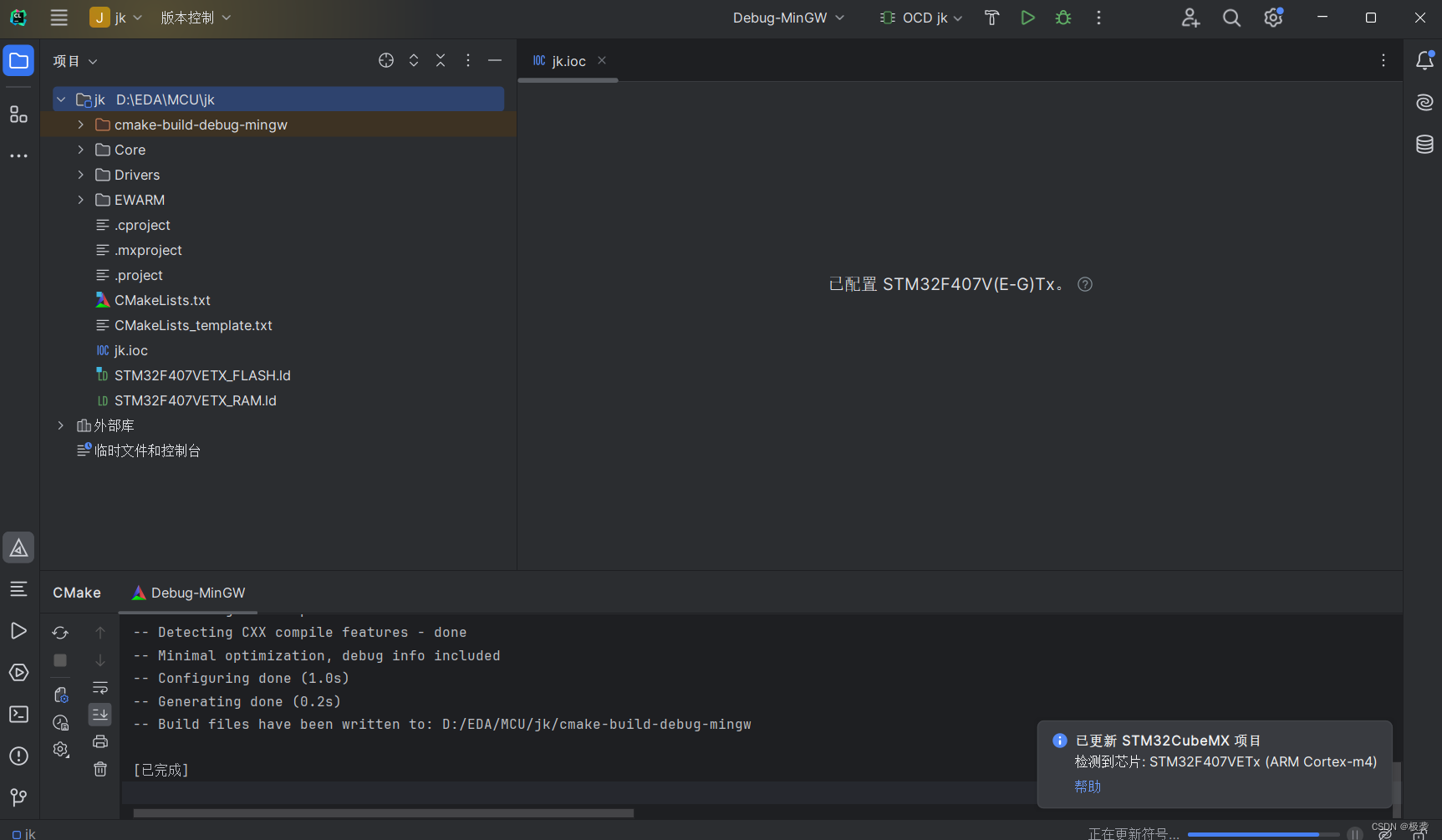Open the IDE settings gear icon
The height and width of the screenshot is (840, 1442).
pos(1273,18)
